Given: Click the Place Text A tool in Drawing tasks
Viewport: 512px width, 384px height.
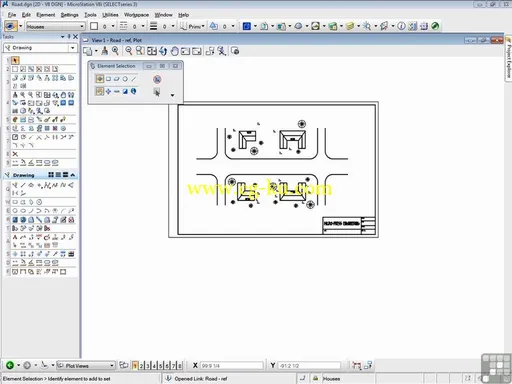Looking at the screenshot, I should pos(15,237).
